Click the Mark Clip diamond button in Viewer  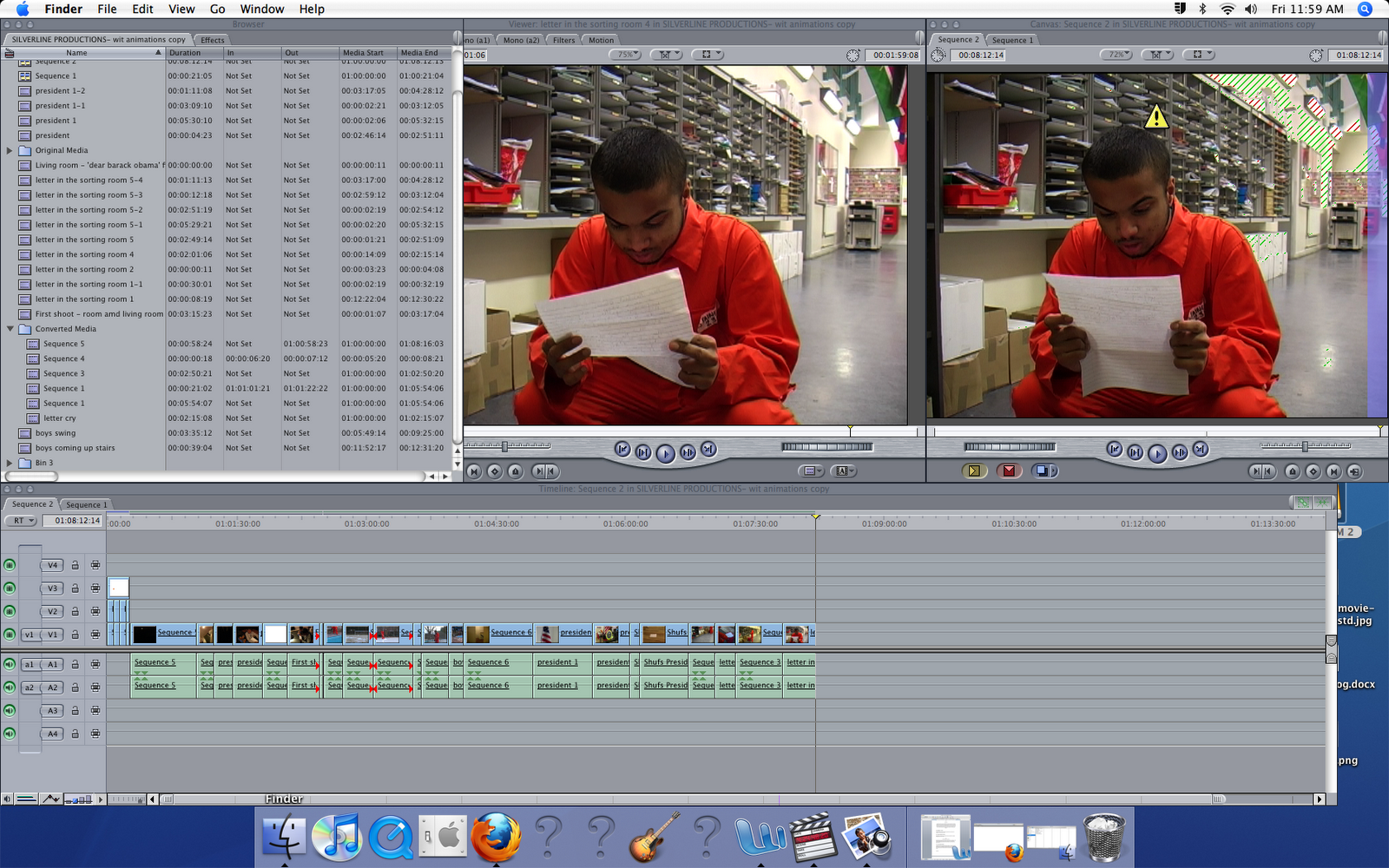(x=493, y=471)
